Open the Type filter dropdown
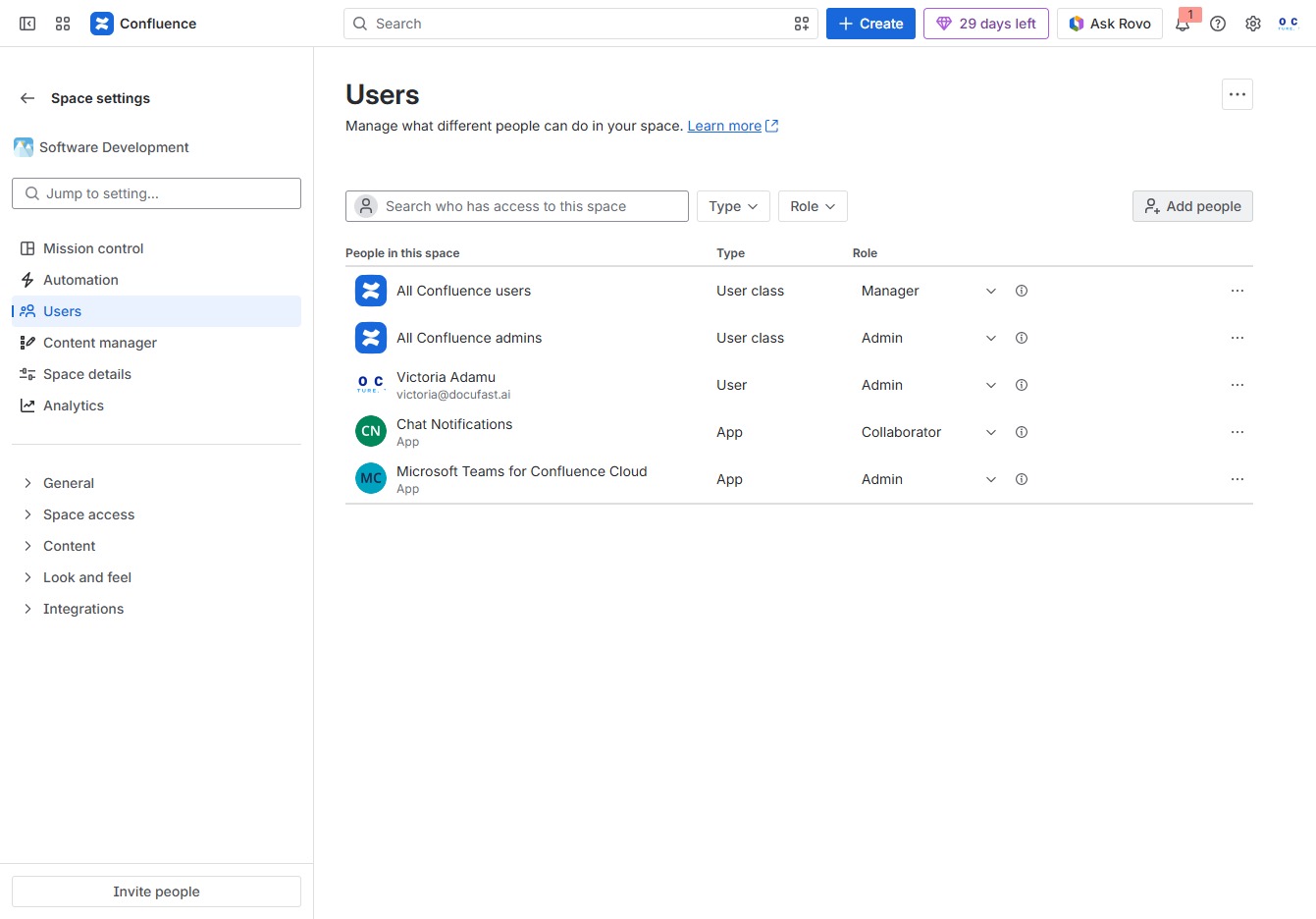This screenshot has width=1316, height=919. tap(733, 206)
